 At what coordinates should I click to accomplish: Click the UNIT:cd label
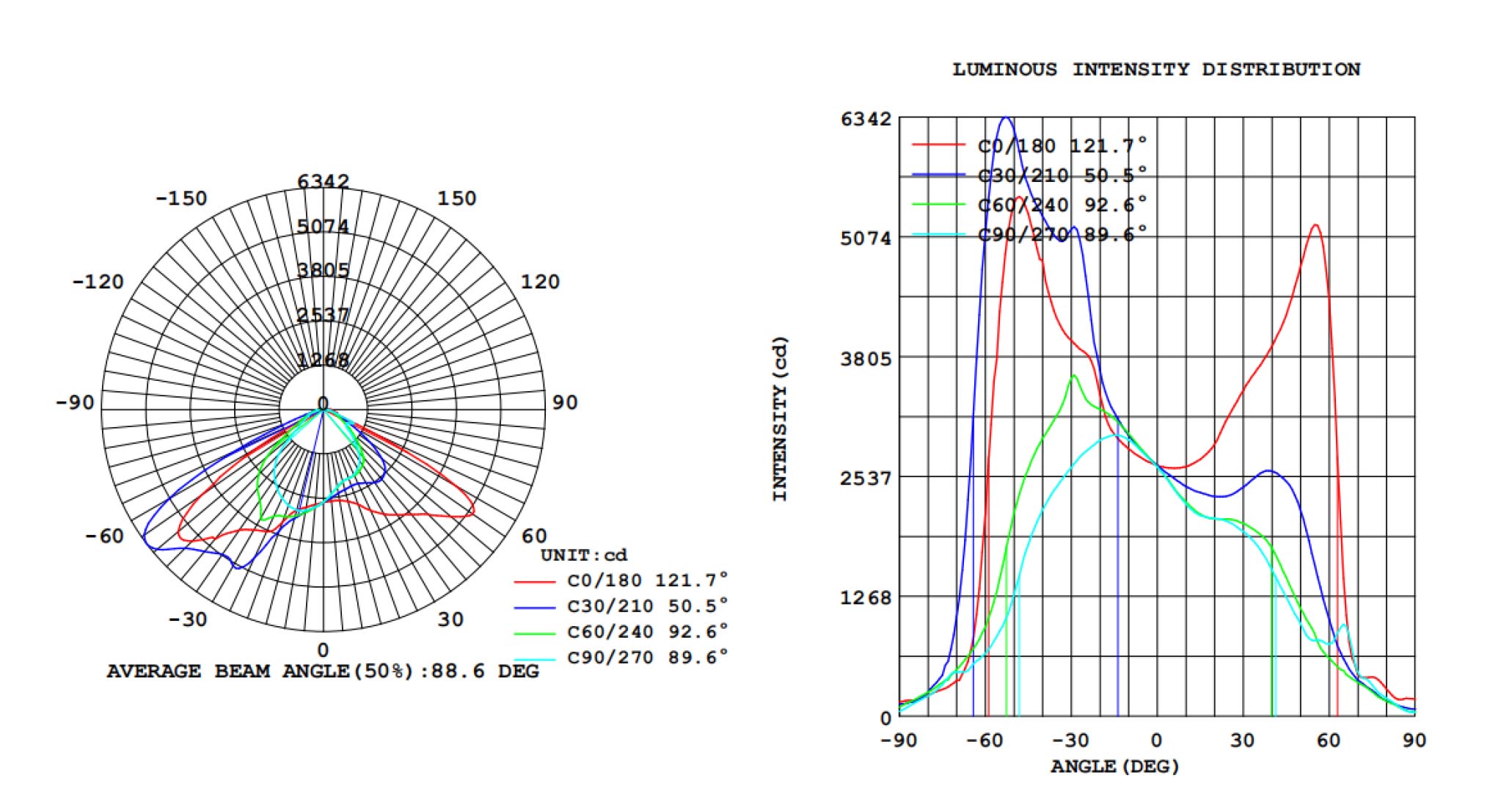tap(584, 556)
